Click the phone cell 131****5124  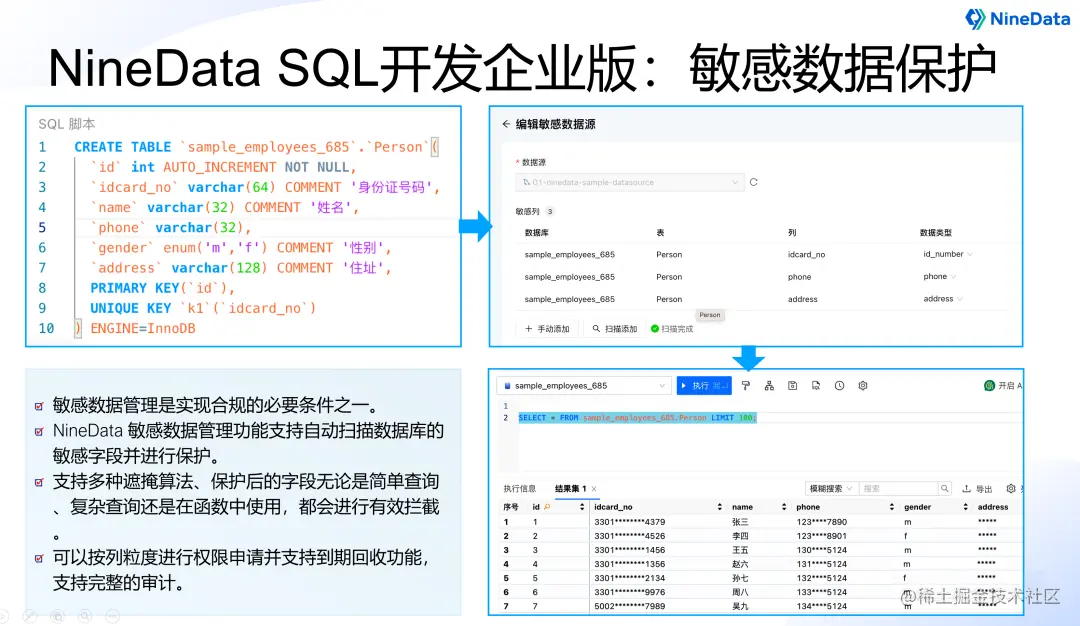coord(822,564)
